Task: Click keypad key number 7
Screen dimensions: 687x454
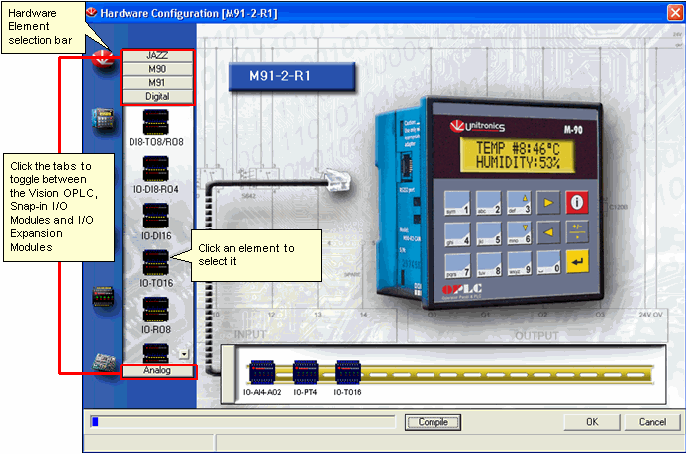Action: (457, 265)
